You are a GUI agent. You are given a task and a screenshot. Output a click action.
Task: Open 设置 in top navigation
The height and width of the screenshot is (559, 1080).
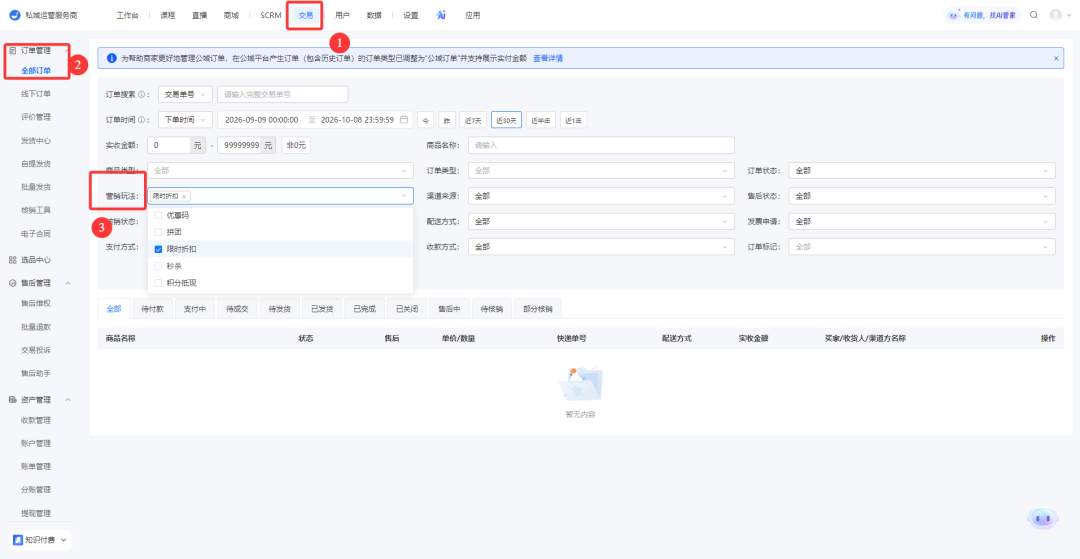pyautogui.click(x=411, y=15)
